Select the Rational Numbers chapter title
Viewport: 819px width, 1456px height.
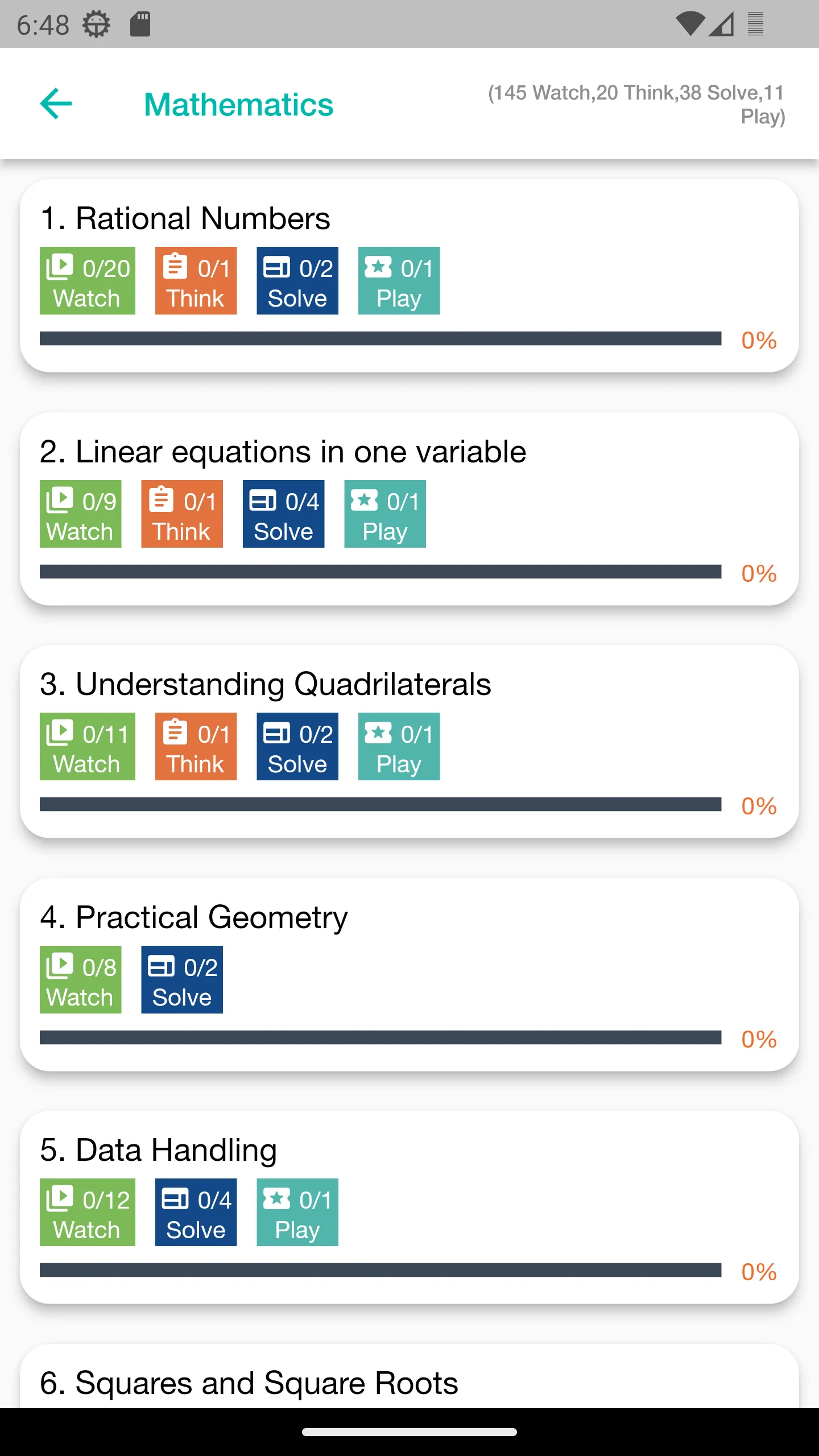point(185,218)
